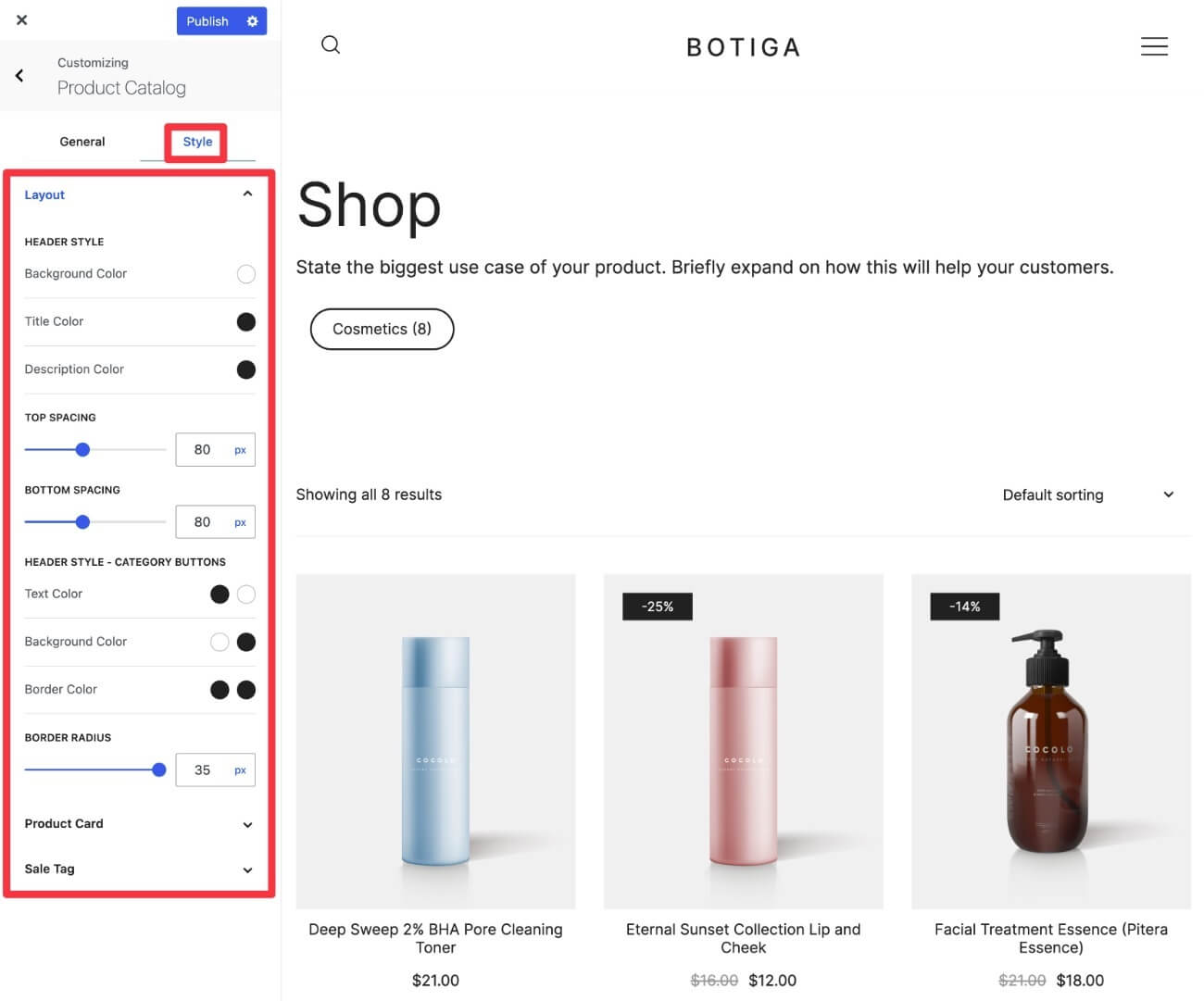Click the -14% sale badge

(x=965, y=607)
